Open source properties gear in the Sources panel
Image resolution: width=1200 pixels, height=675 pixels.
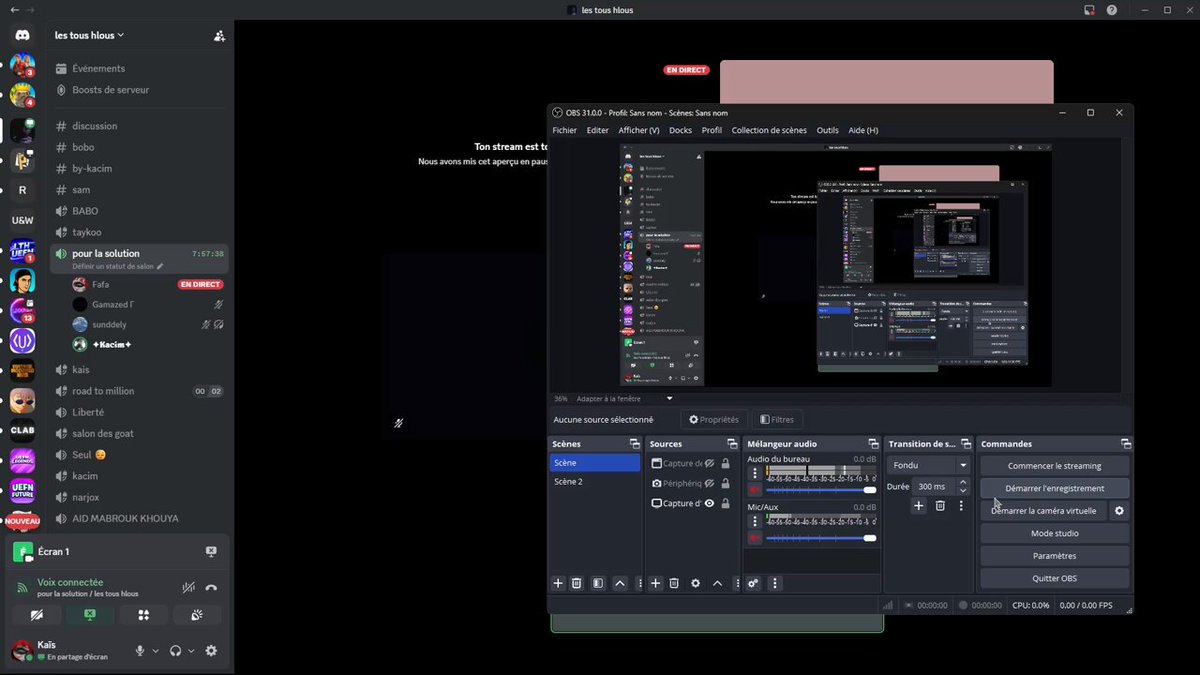696,583
